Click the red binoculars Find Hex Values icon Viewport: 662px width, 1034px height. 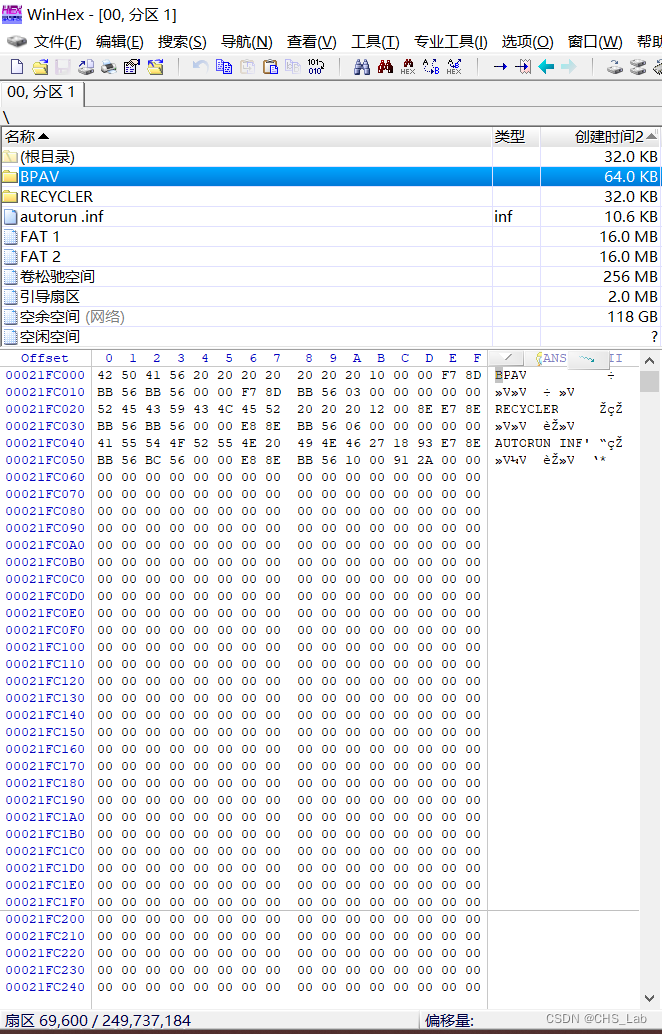[x=385, y=67]
